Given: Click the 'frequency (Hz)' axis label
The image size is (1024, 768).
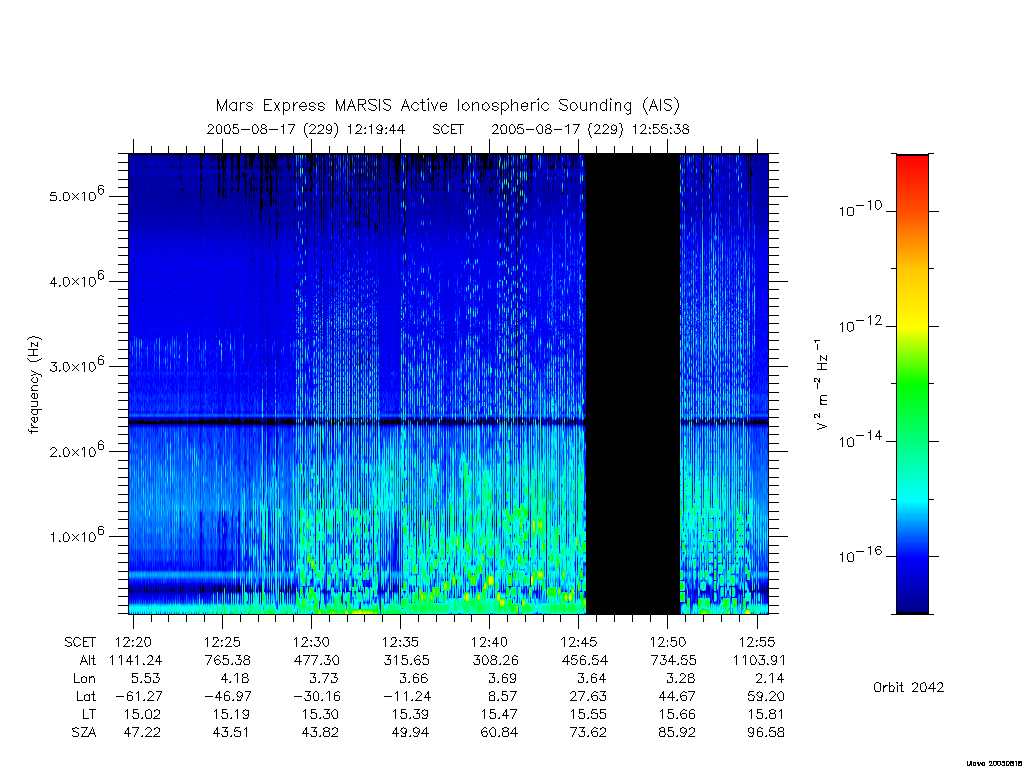Looking at the screenshot, I should click(x=35, y=384).
